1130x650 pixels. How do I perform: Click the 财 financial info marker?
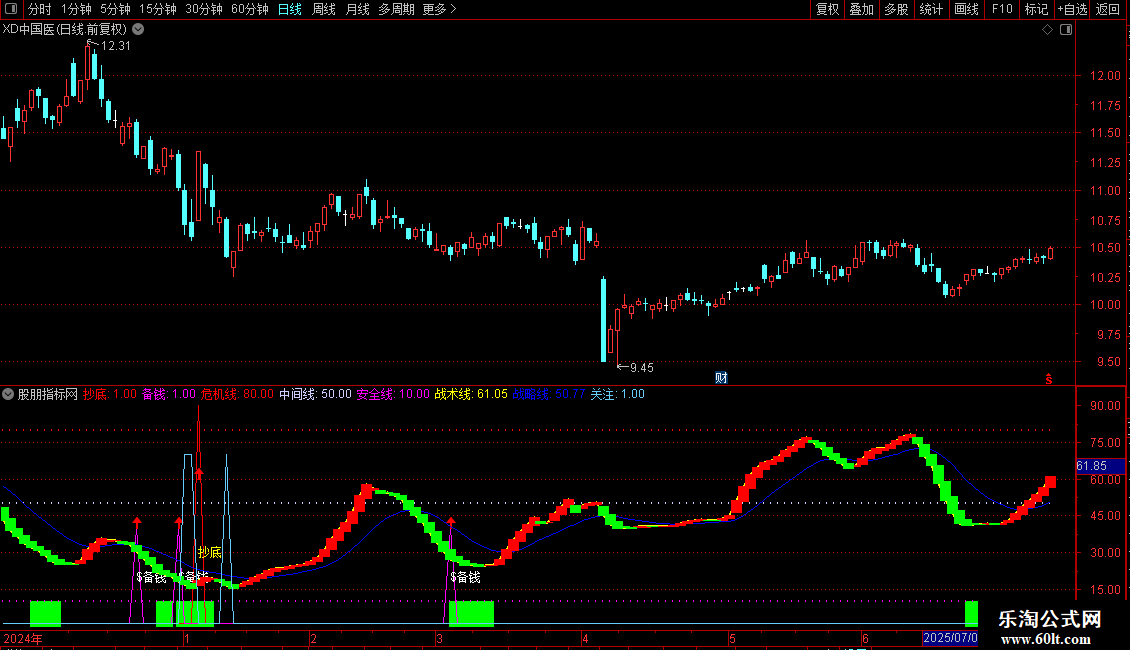(x=721, y=378)
